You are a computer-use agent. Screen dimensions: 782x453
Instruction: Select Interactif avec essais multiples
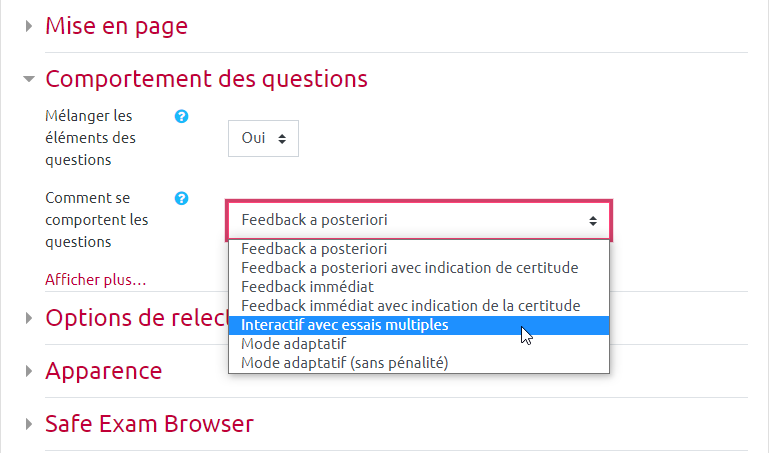pos(344,325)
